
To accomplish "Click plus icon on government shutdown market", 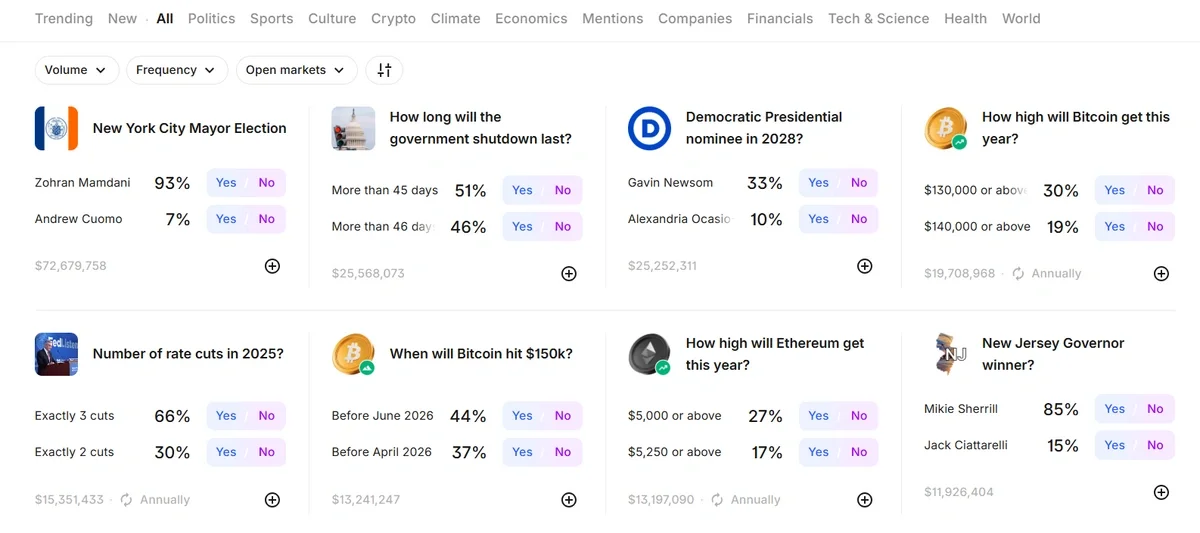I will click(x=569, y=273).
